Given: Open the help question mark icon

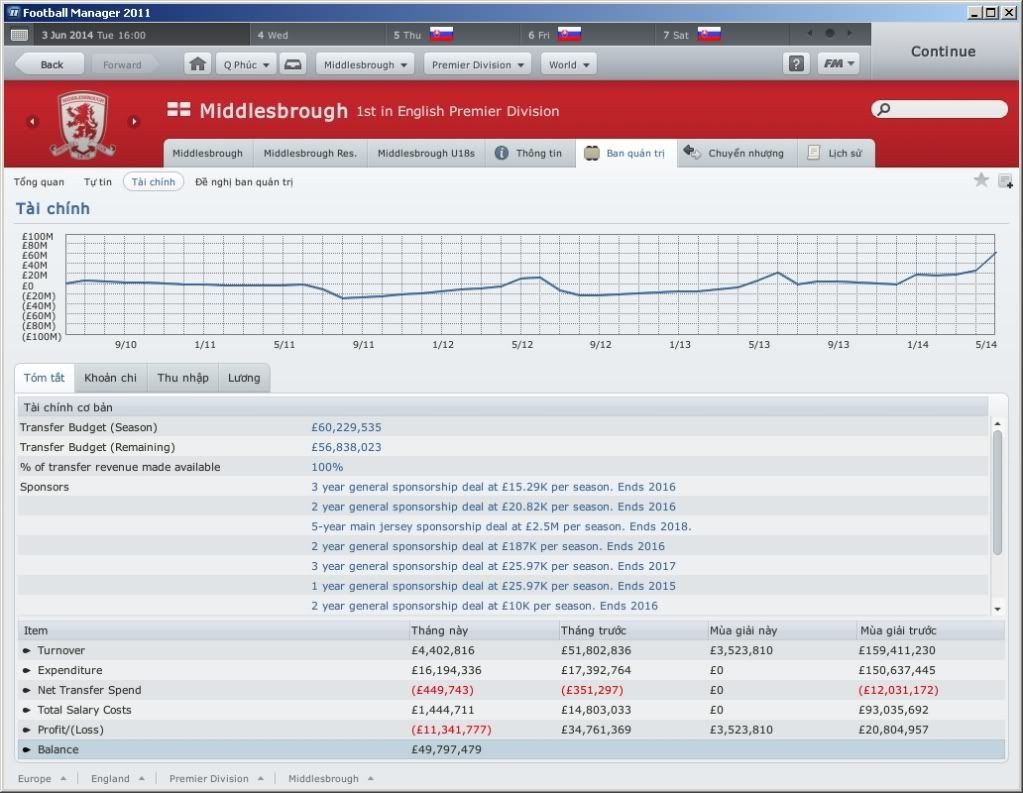Looking at the screenshot, I should coord(796,64).
